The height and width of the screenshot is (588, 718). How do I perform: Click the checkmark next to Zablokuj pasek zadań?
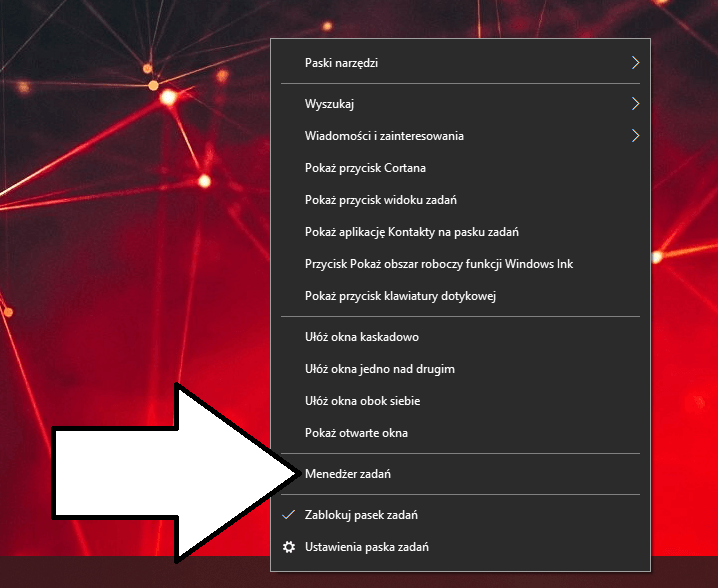click(288, 515)
